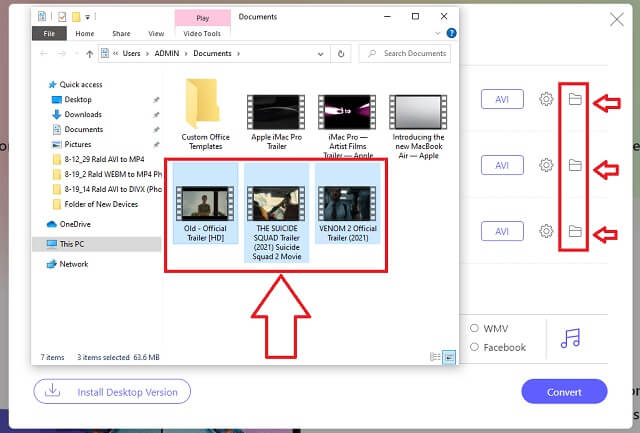Screen dimensions: 640x433
Task: Open settings gear in second AVI row
Action: pos(546,165)
